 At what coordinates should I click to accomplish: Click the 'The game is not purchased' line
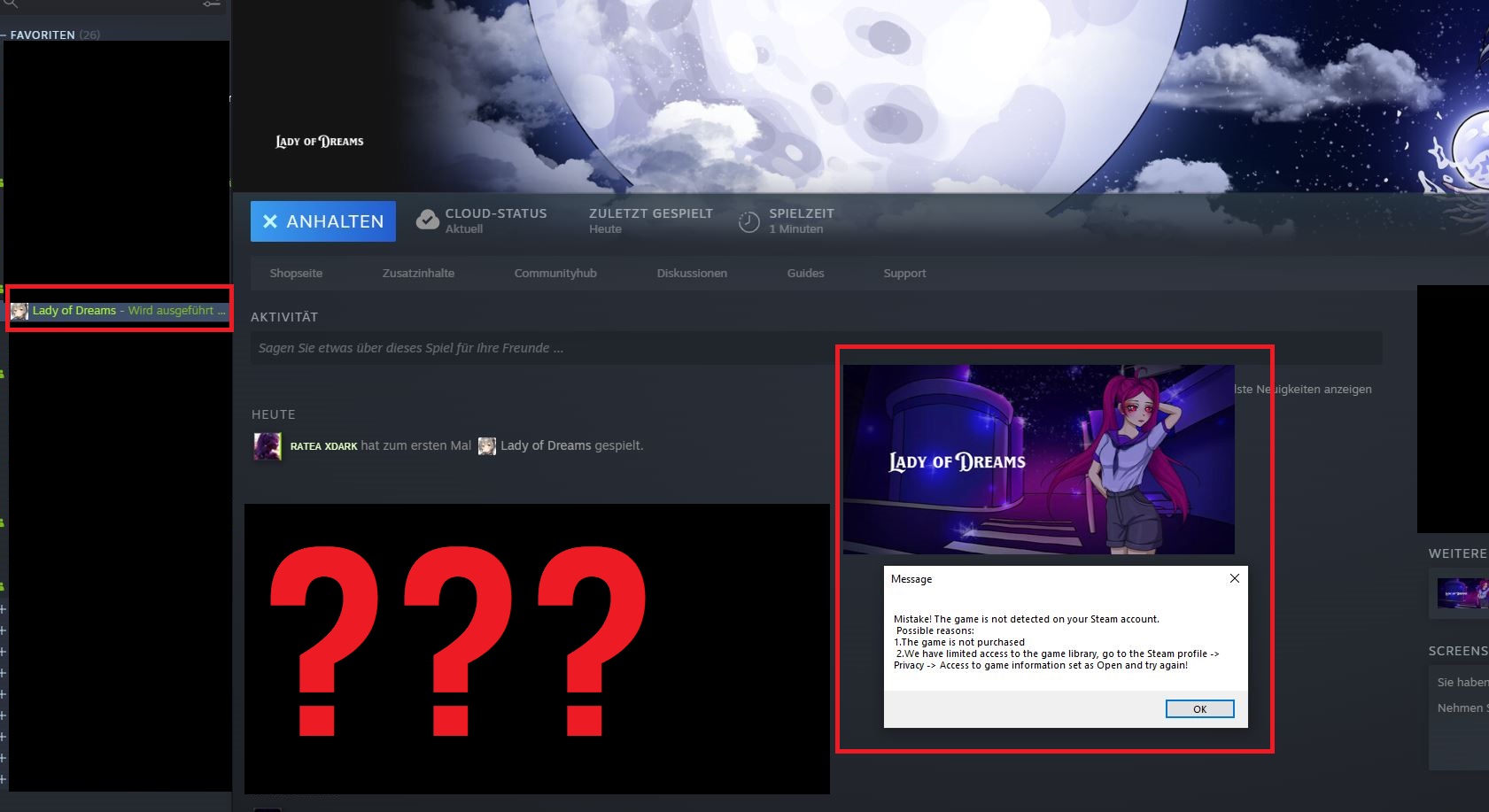click(x=959, y=642)
